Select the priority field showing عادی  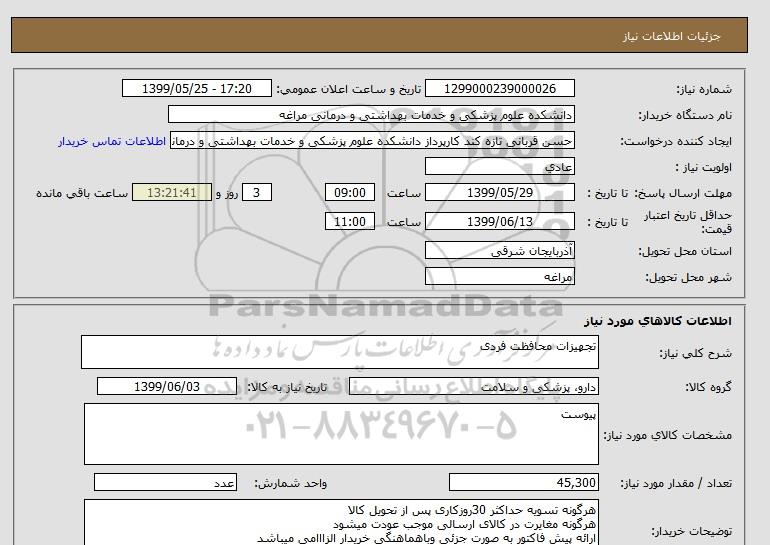tap(499, 166)
